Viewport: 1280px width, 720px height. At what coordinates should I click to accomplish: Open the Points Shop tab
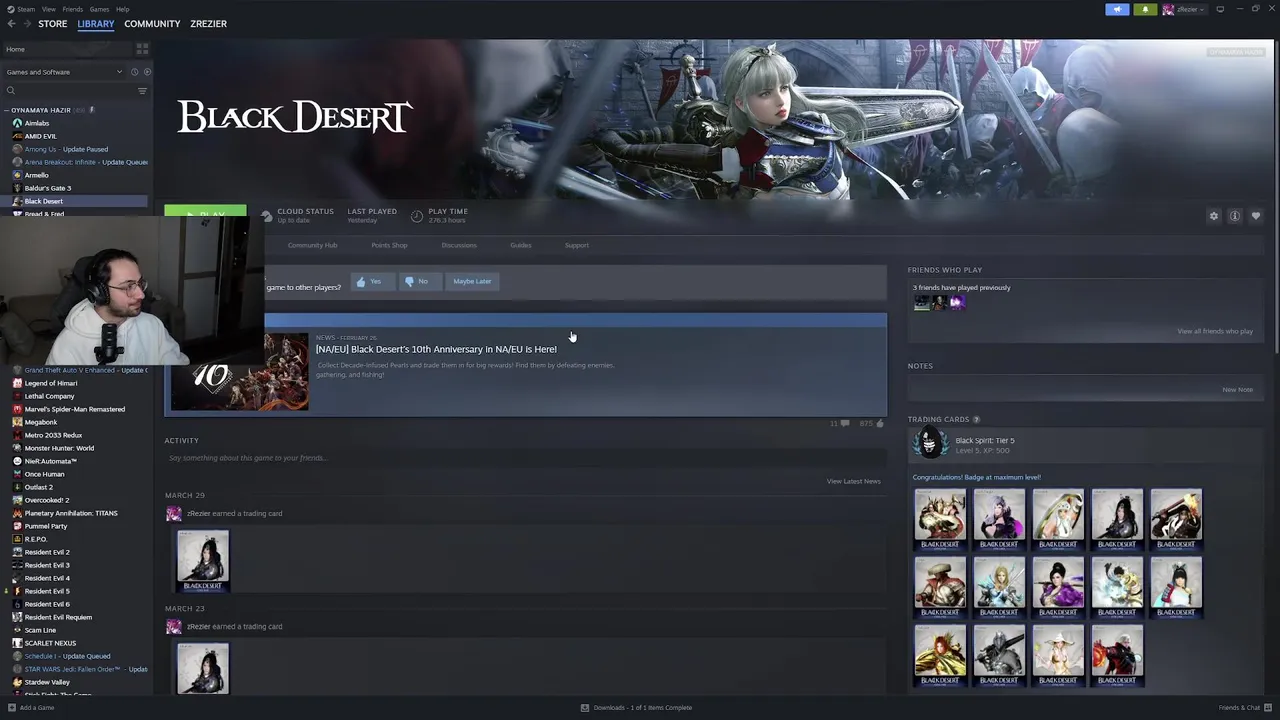(x=389, y=245)
